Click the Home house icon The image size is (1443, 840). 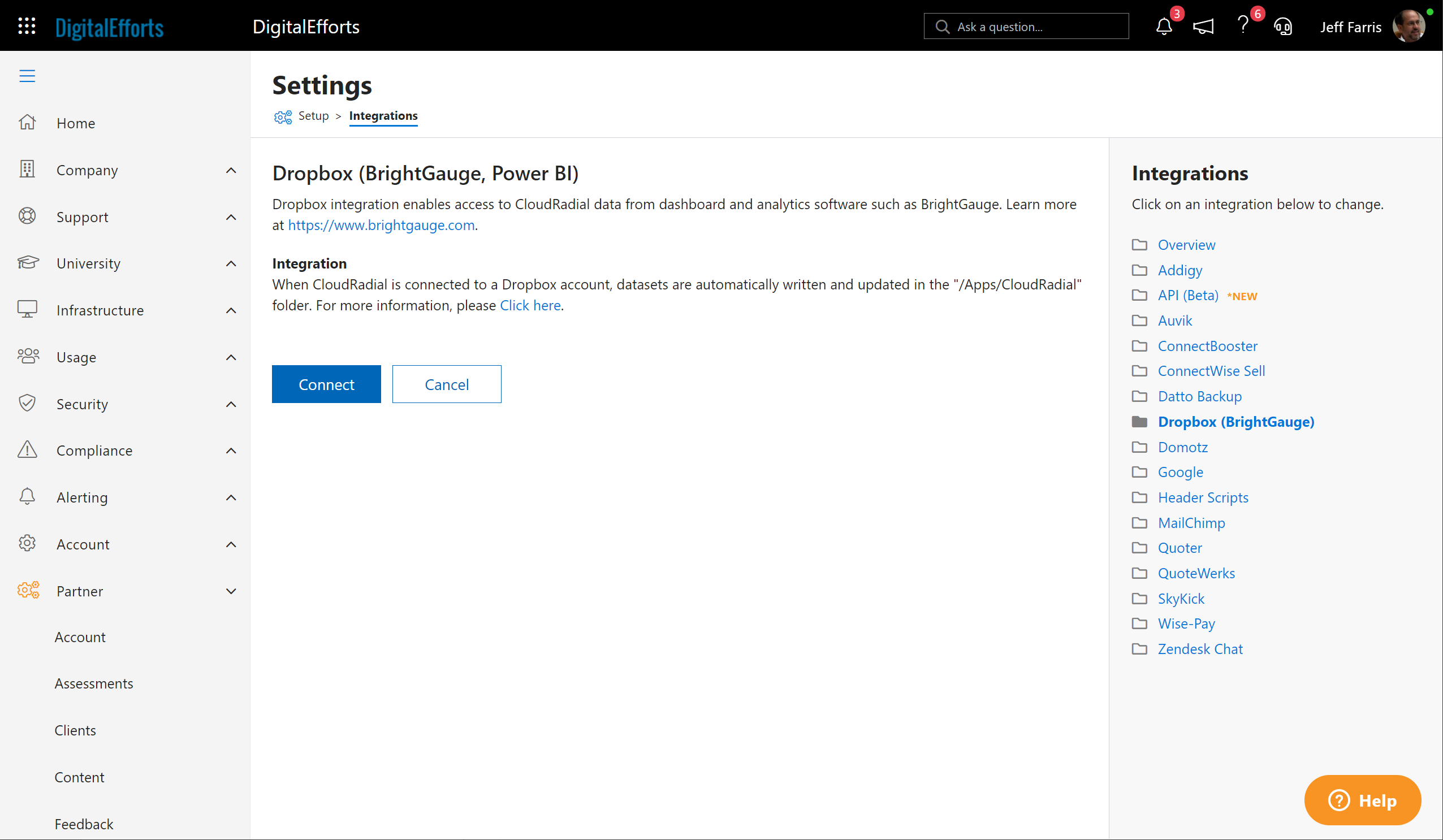click(x=27, y=122)
